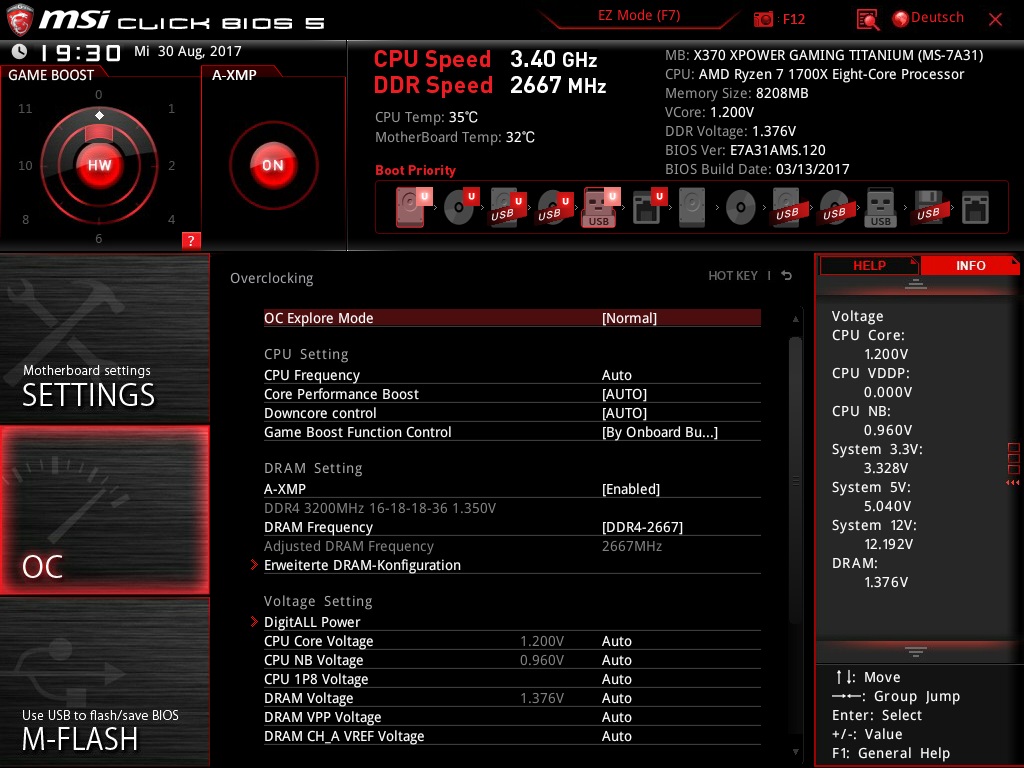Open the A-XMP [Enabled] setting in list
Screen dimensions: 1024x768
512,489
